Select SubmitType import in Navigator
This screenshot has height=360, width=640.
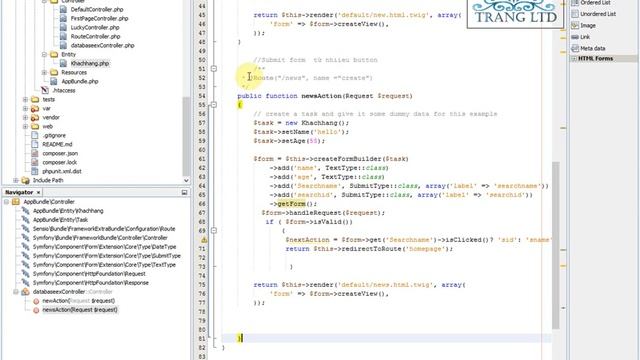(x=107, y=256)
